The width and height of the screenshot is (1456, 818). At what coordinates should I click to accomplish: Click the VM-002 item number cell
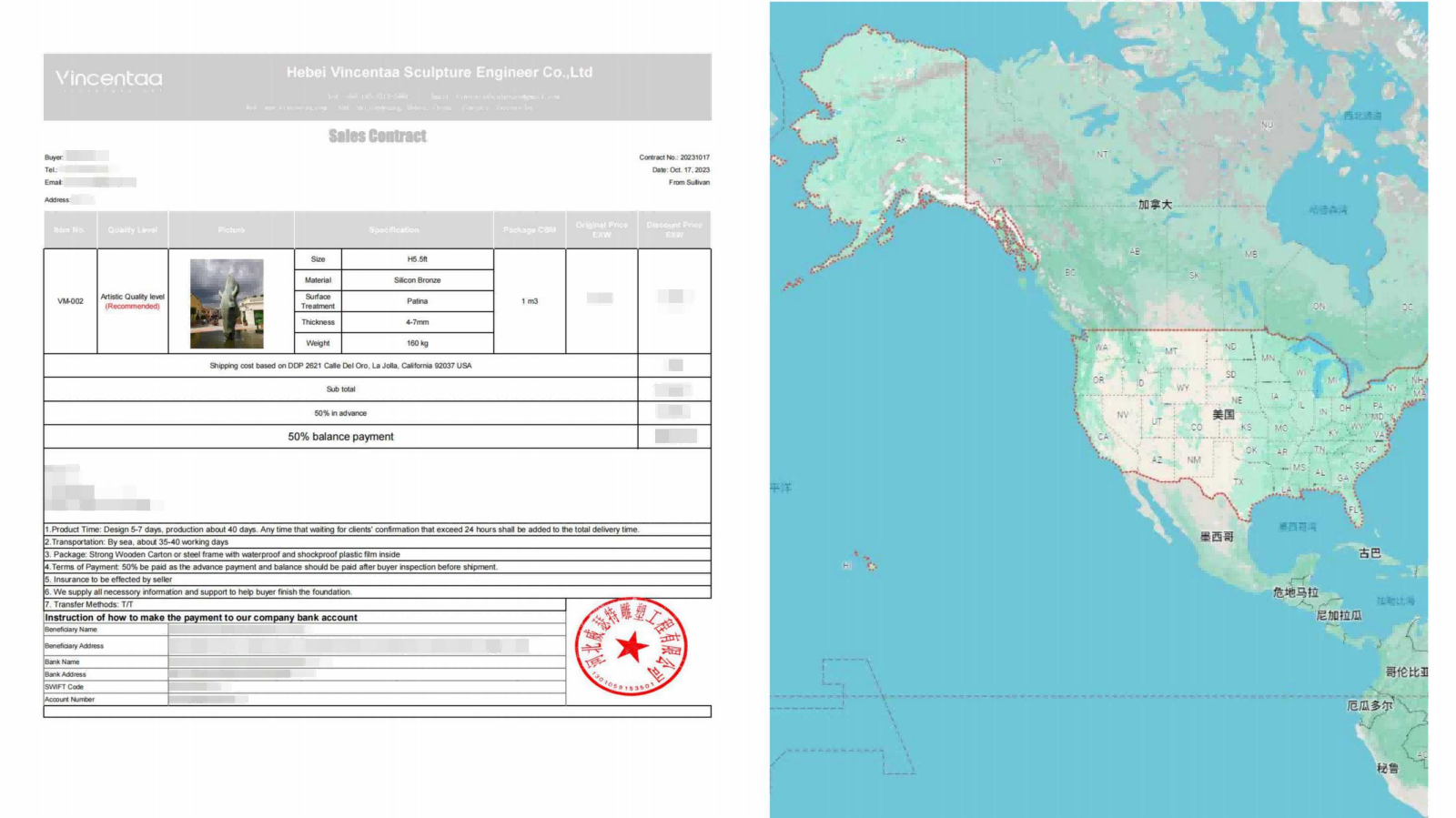point(70,301)
